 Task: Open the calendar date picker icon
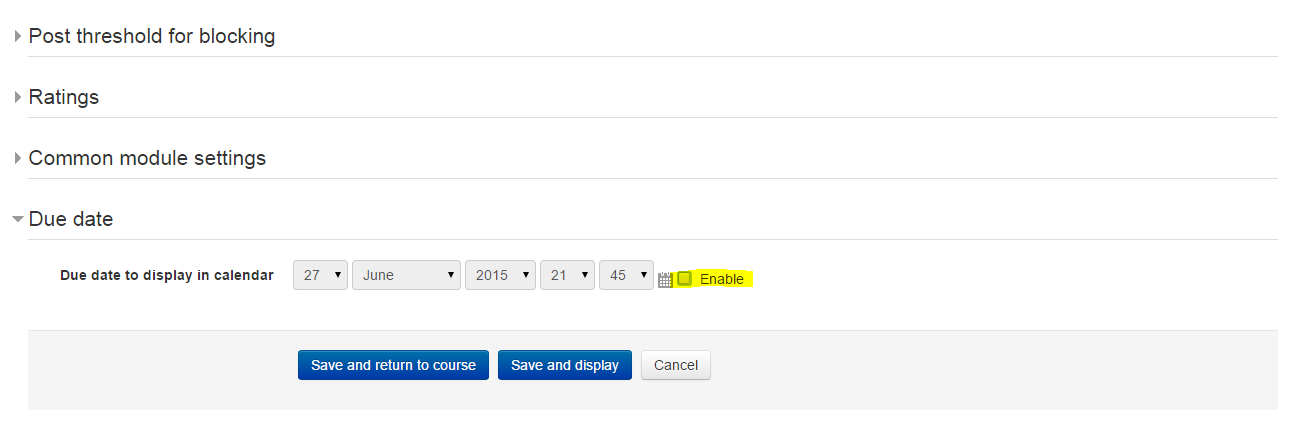tap(665, 281)
